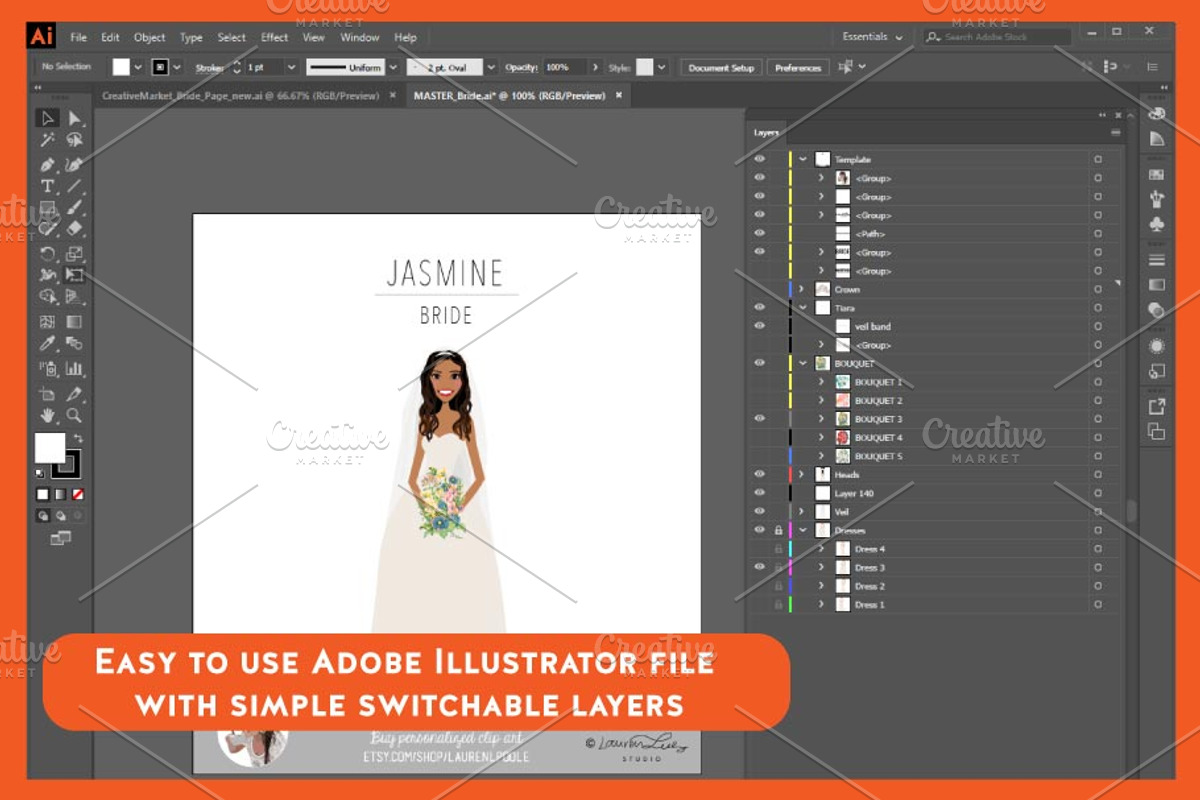Screen dimensions: 1200x800
Task: Hide the Tiara layer via eye icon
Action: (x=760, y=307)
